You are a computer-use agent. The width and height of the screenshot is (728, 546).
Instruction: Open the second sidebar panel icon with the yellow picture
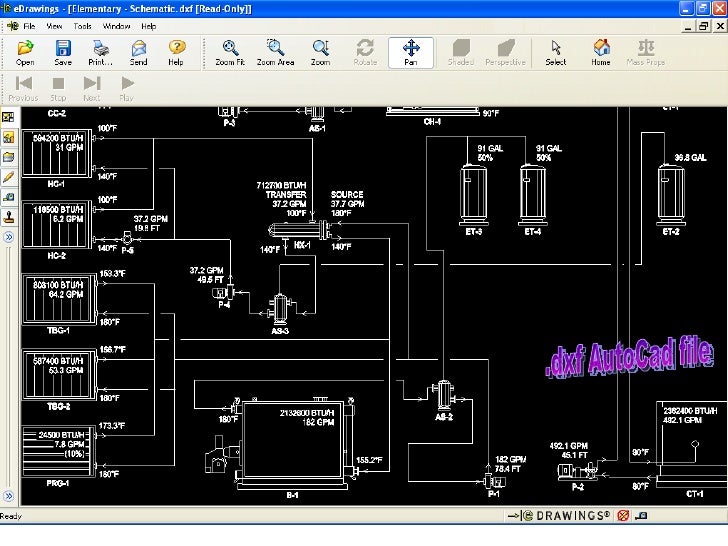[8, 137]
